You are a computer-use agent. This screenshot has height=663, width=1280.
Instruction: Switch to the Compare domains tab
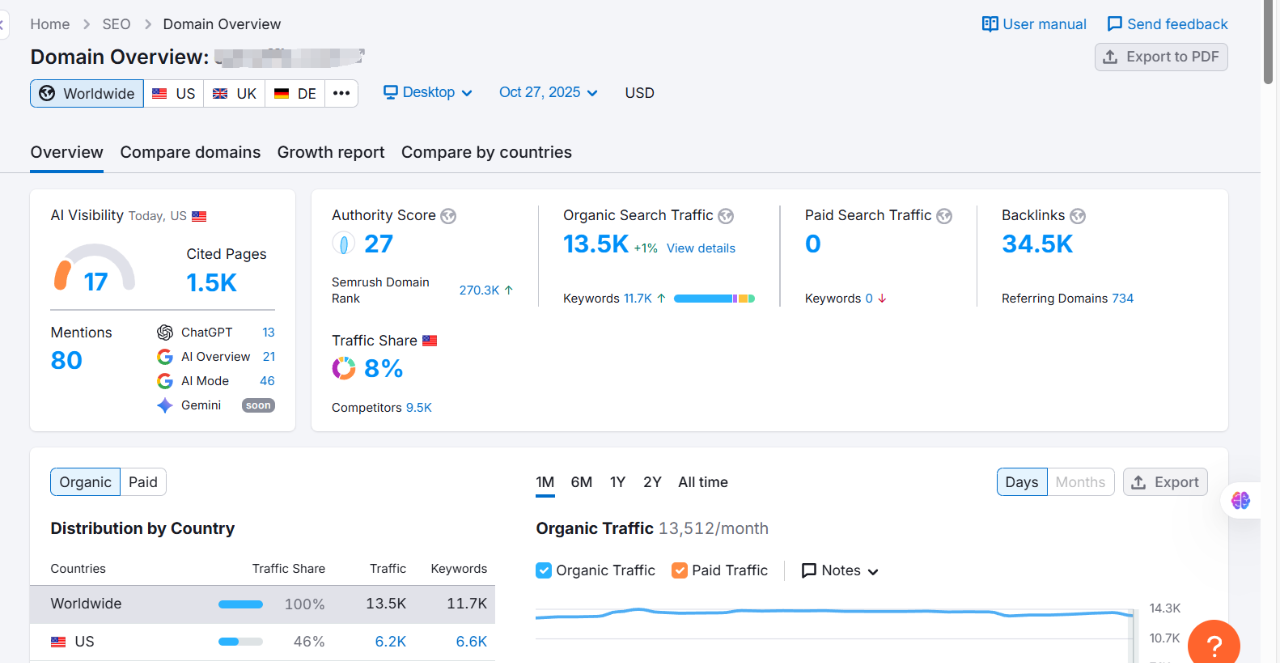(x=190, y=152)
